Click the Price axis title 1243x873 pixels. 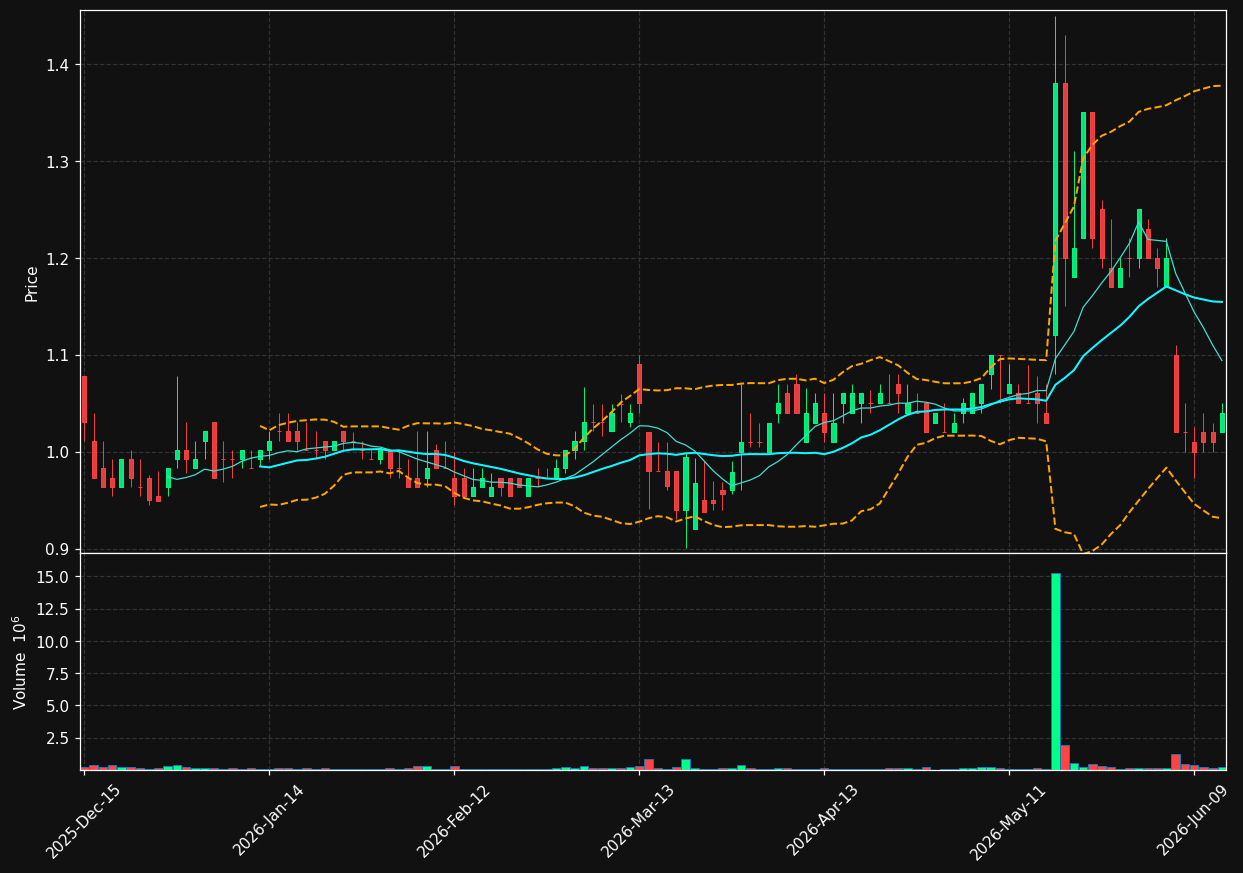point(32,283)
